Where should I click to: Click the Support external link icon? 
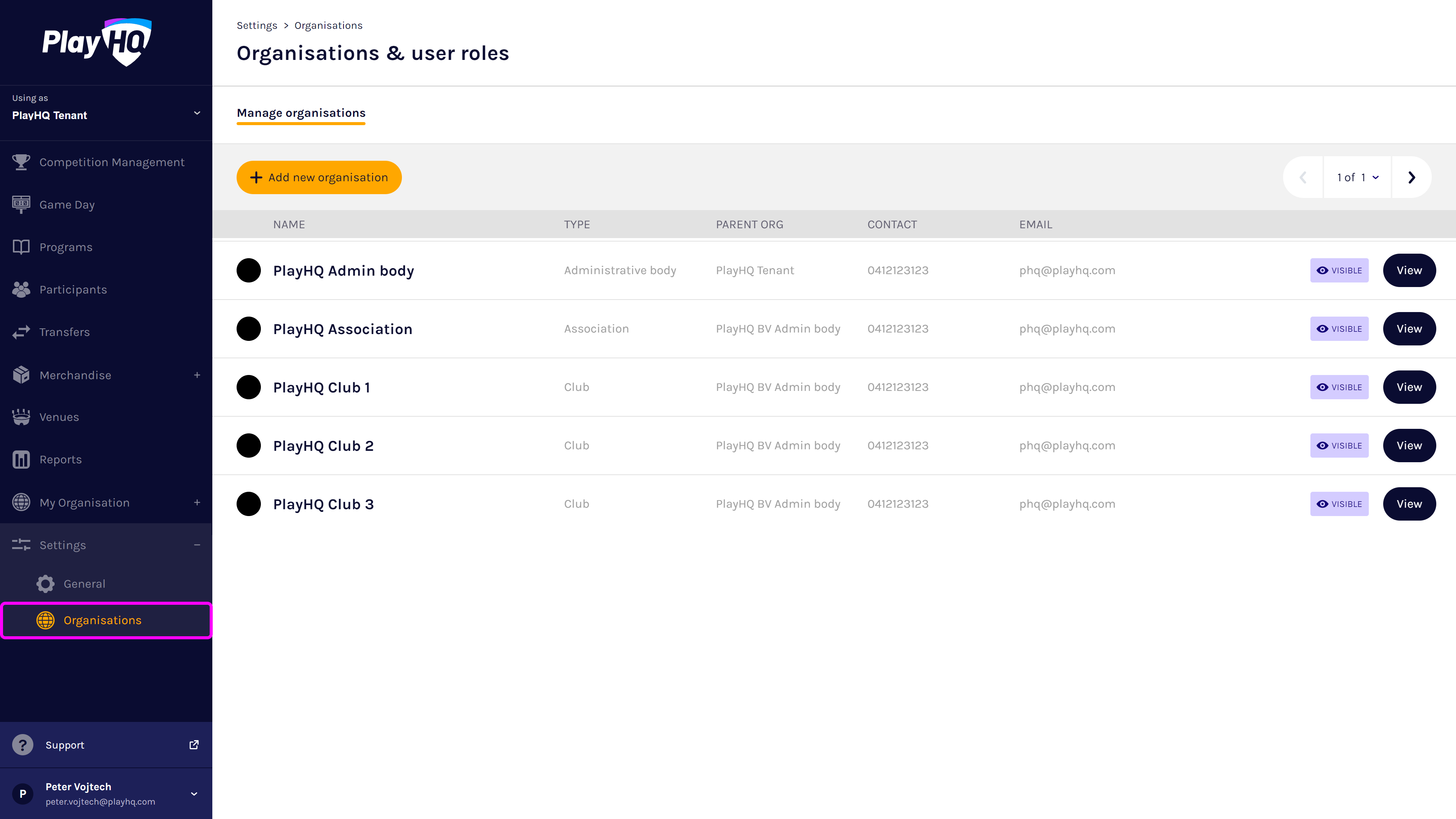point(194,745)
